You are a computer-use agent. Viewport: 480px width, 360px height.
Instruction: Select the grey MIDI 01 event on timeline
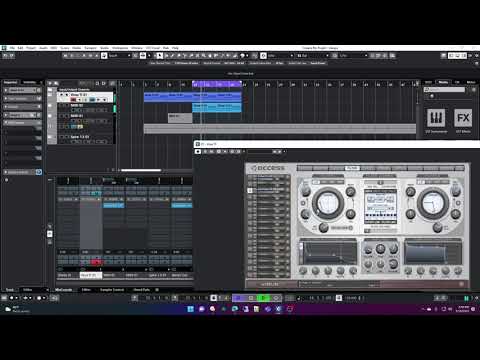pos(180,118)
